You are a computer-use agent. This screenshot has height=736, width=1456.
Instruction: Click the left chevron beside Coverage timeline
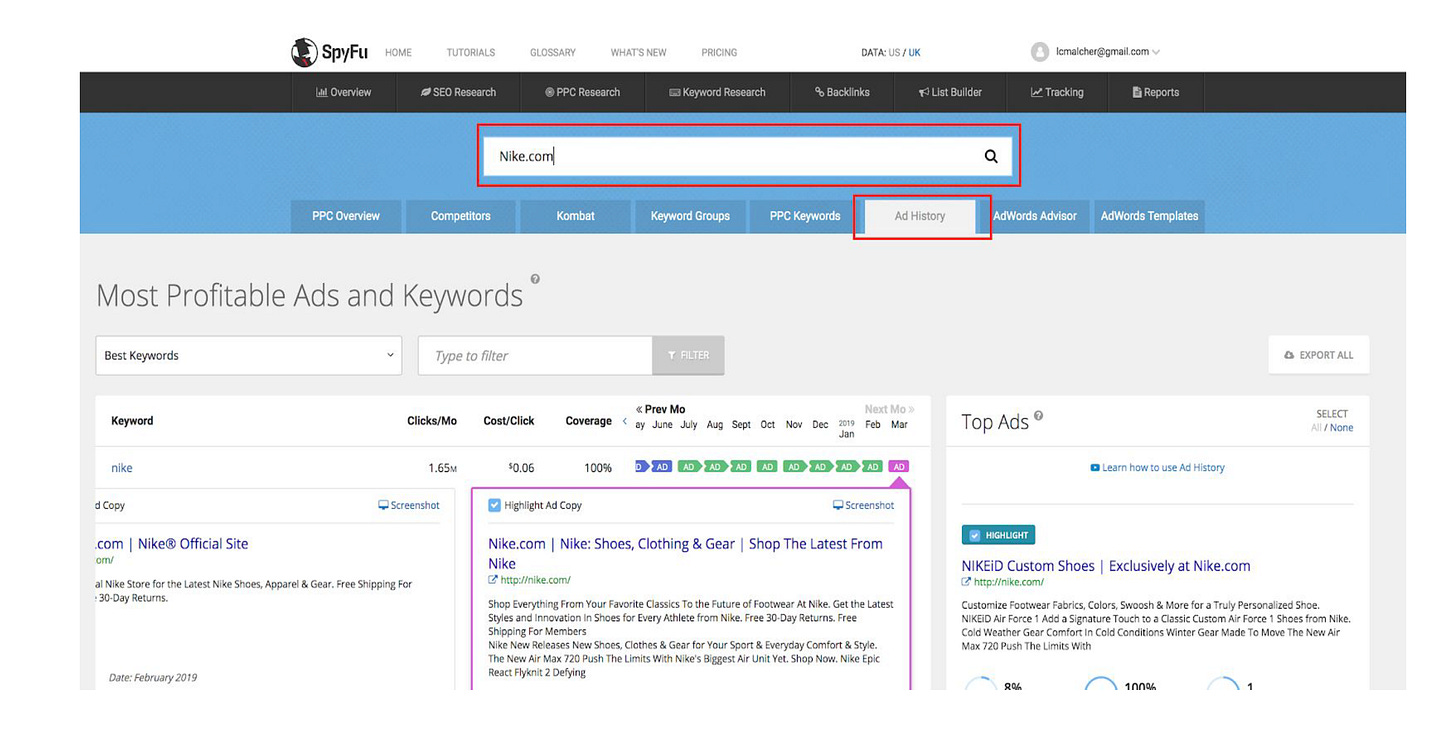click(625, 421)
